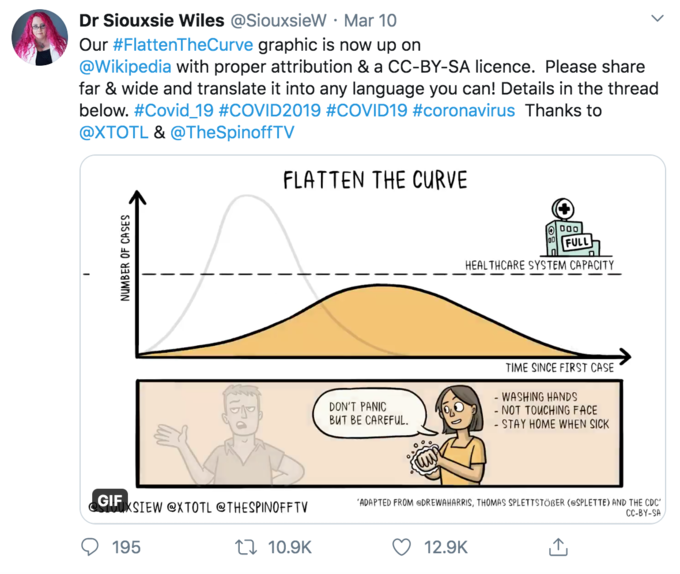Click the retweet arrows icon
Image resolution: width=680 pixels, height=574 pixels.
[245, 547]
